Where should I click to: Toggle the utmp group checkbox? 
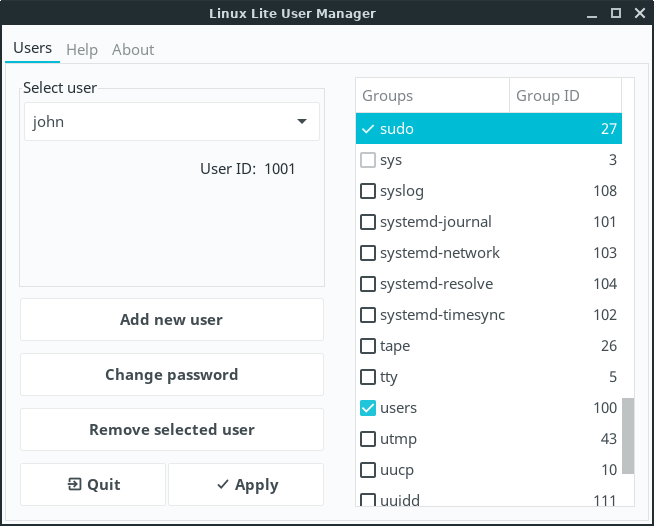click(368, 439)
